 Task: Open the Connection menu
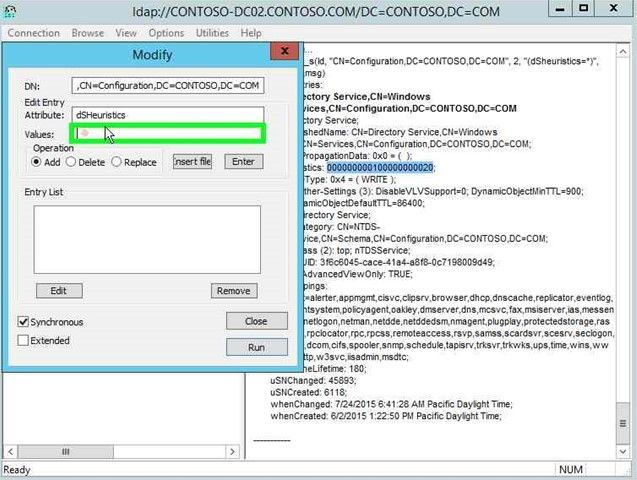(x=34, y=33)
